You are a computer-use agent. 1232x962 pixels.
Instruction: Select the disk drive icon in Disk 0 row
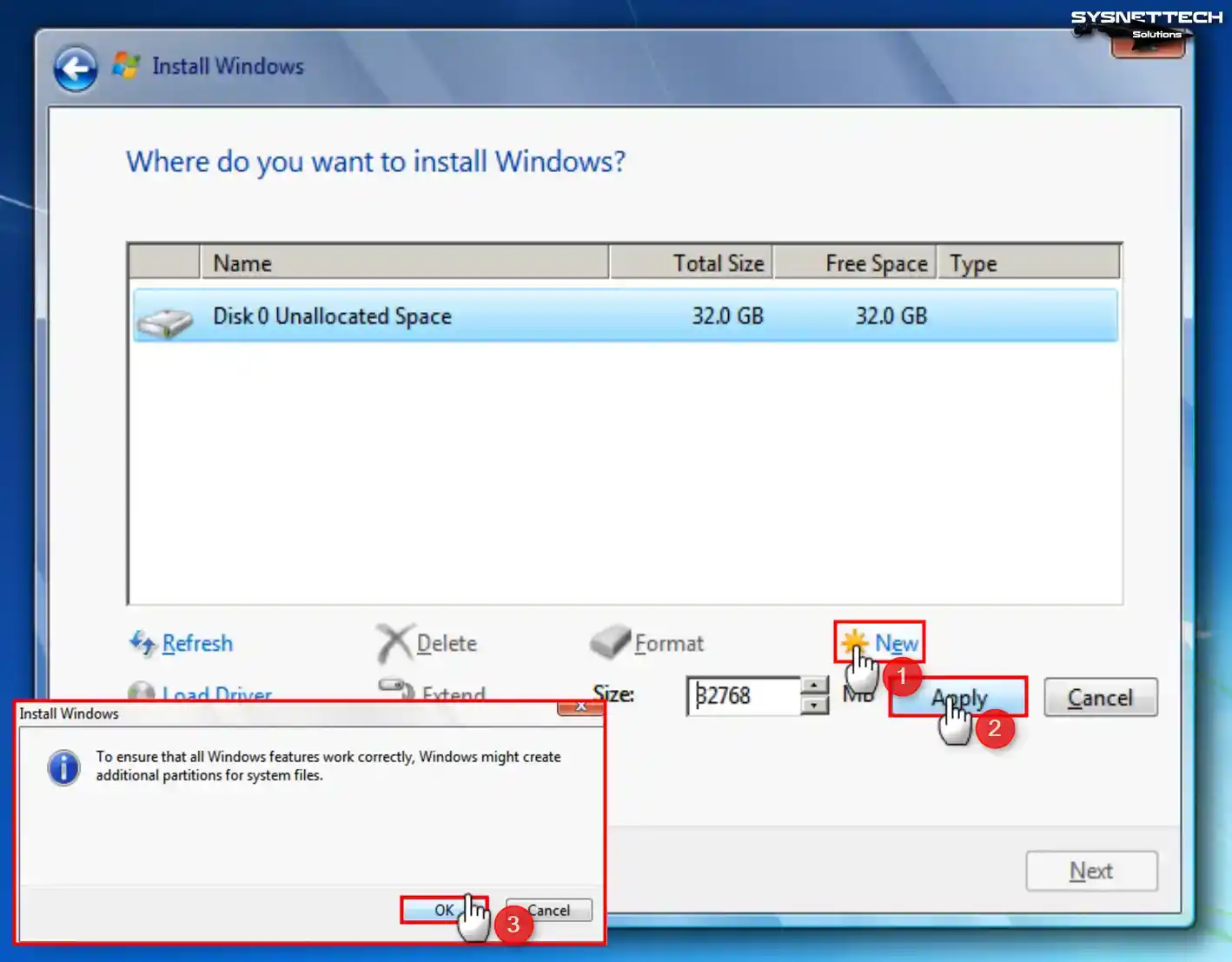pos(164,322)
